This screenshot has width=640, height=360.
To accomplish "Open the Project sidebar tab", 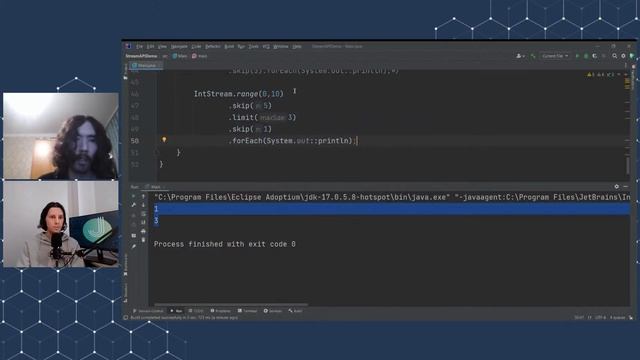I will point(125,71).
